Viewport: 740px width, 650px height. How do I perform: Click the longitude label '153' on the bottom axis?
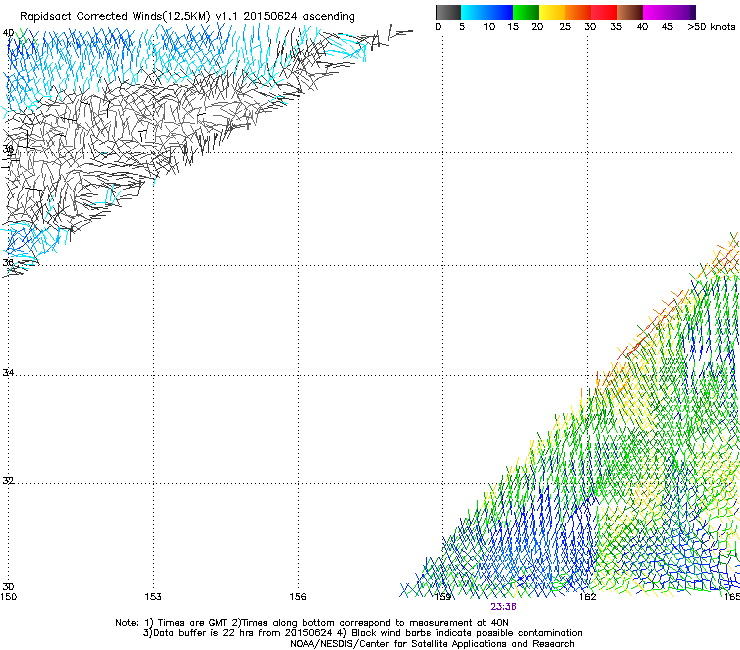(x=153, y=597)
